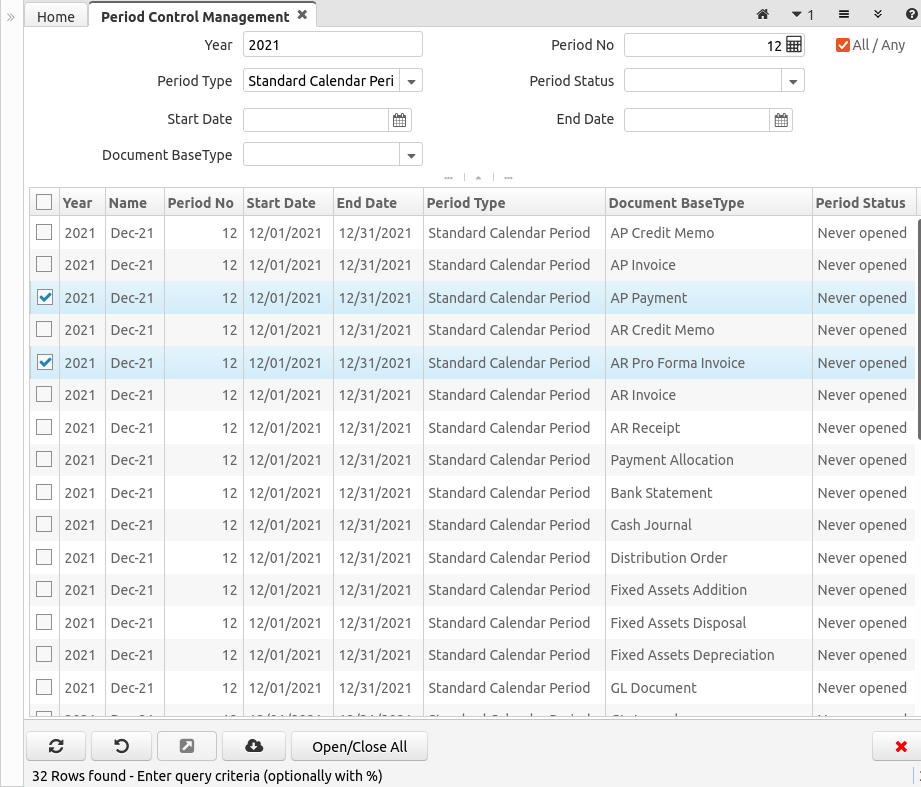Click the home icon in top bar
This screenshot has width=921, height=787.
click(763, 15)
